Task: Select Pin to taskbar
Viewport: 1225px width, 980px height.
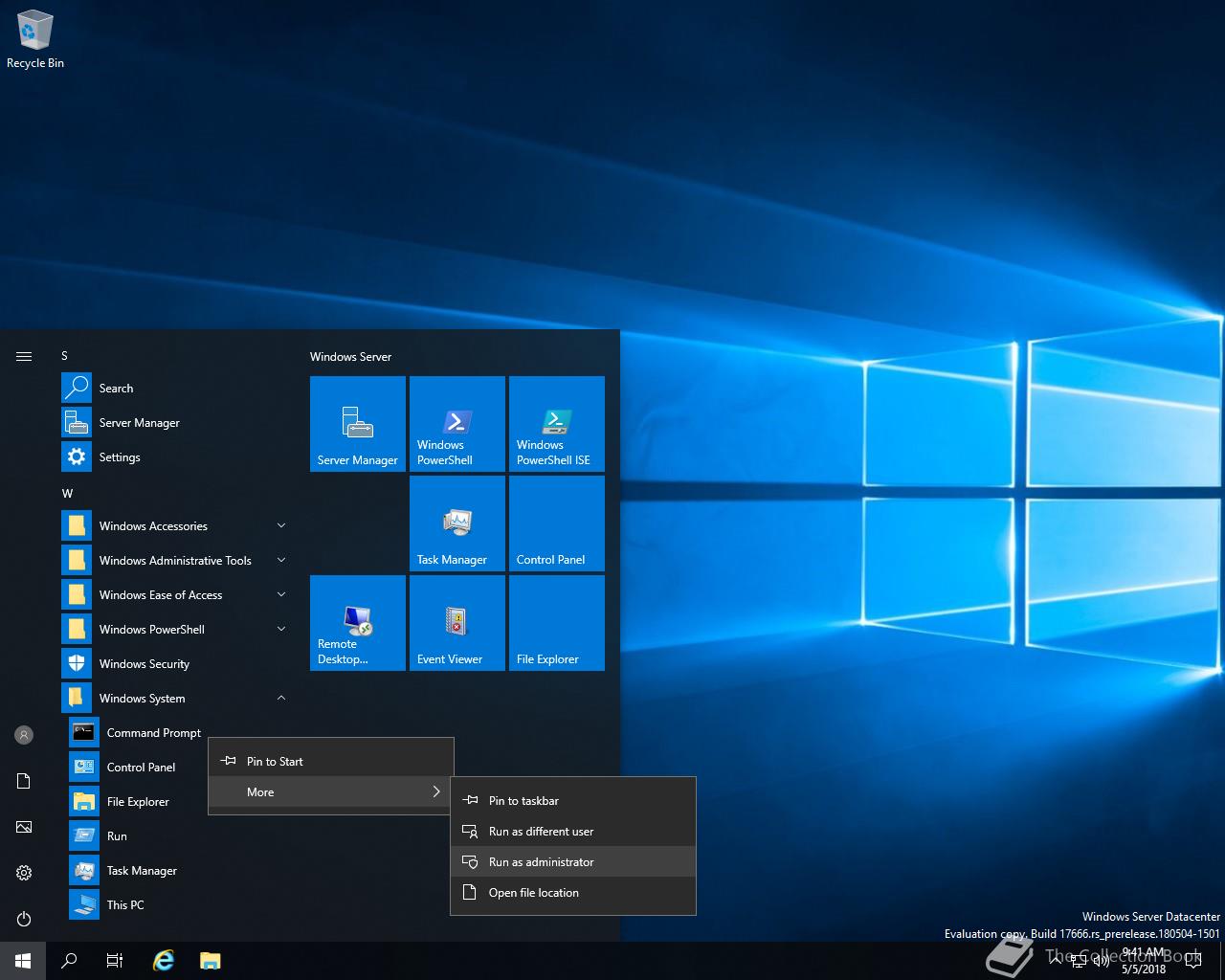Action: tap(573, 800)
